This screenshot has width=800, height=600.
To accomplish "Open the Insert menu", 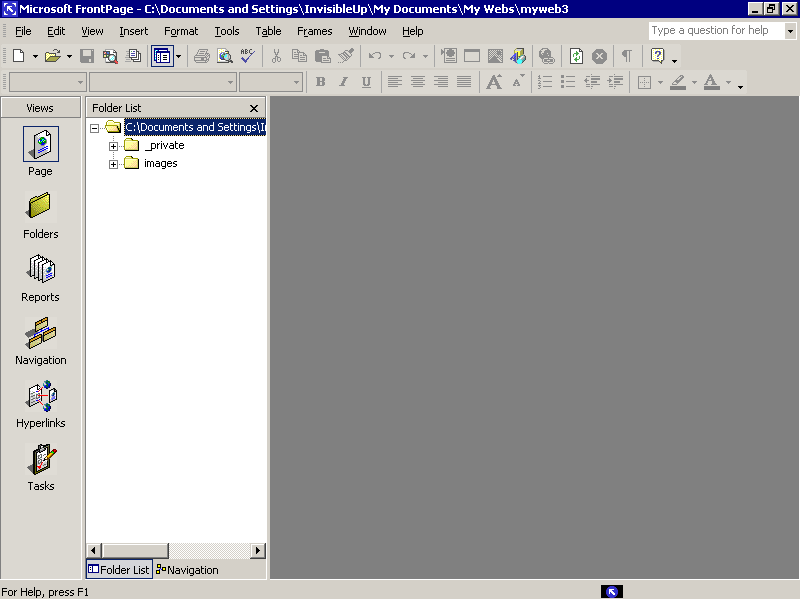I will click(x=134, y=31).
